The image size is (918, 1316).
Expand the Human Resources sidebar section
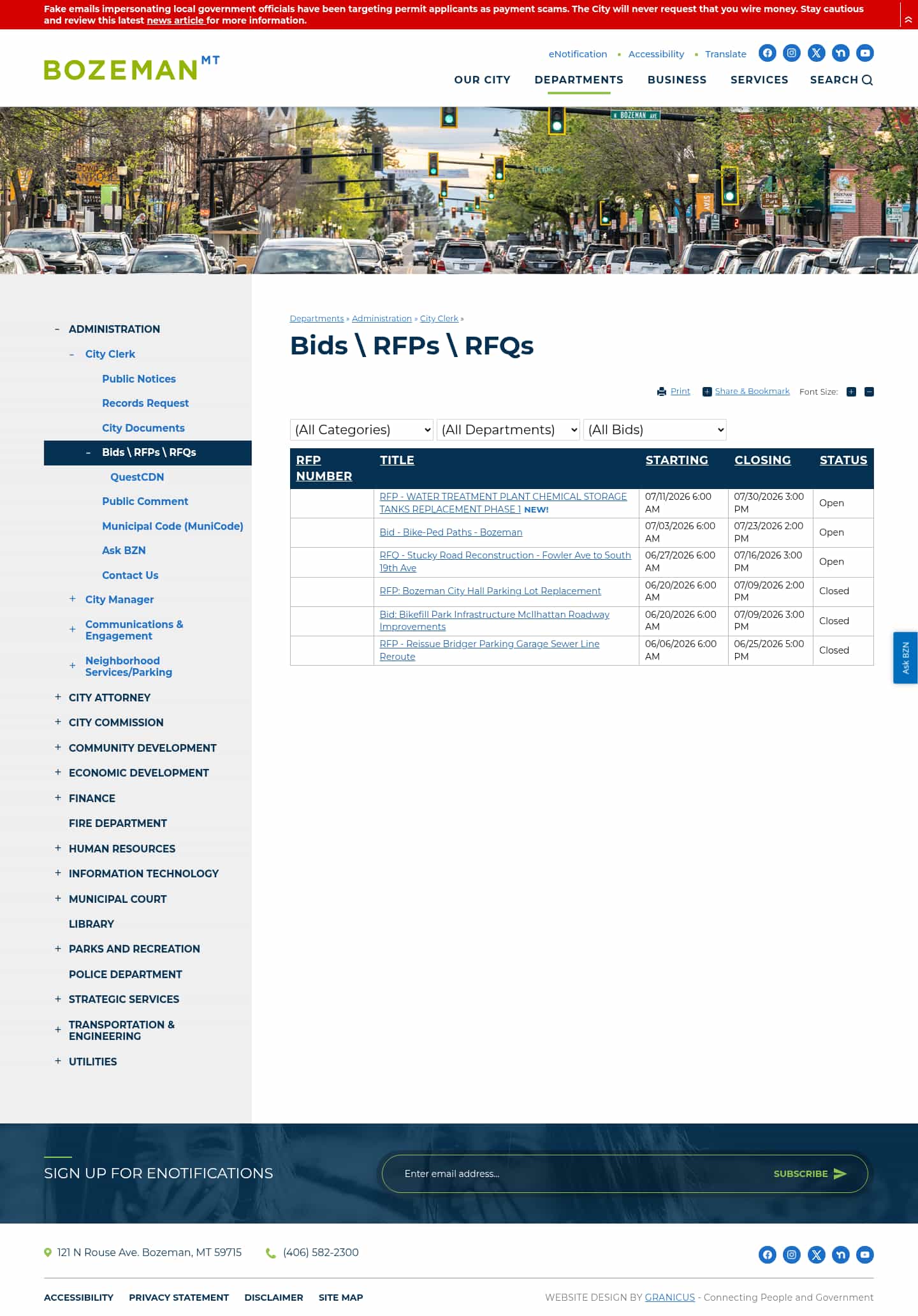58,848
